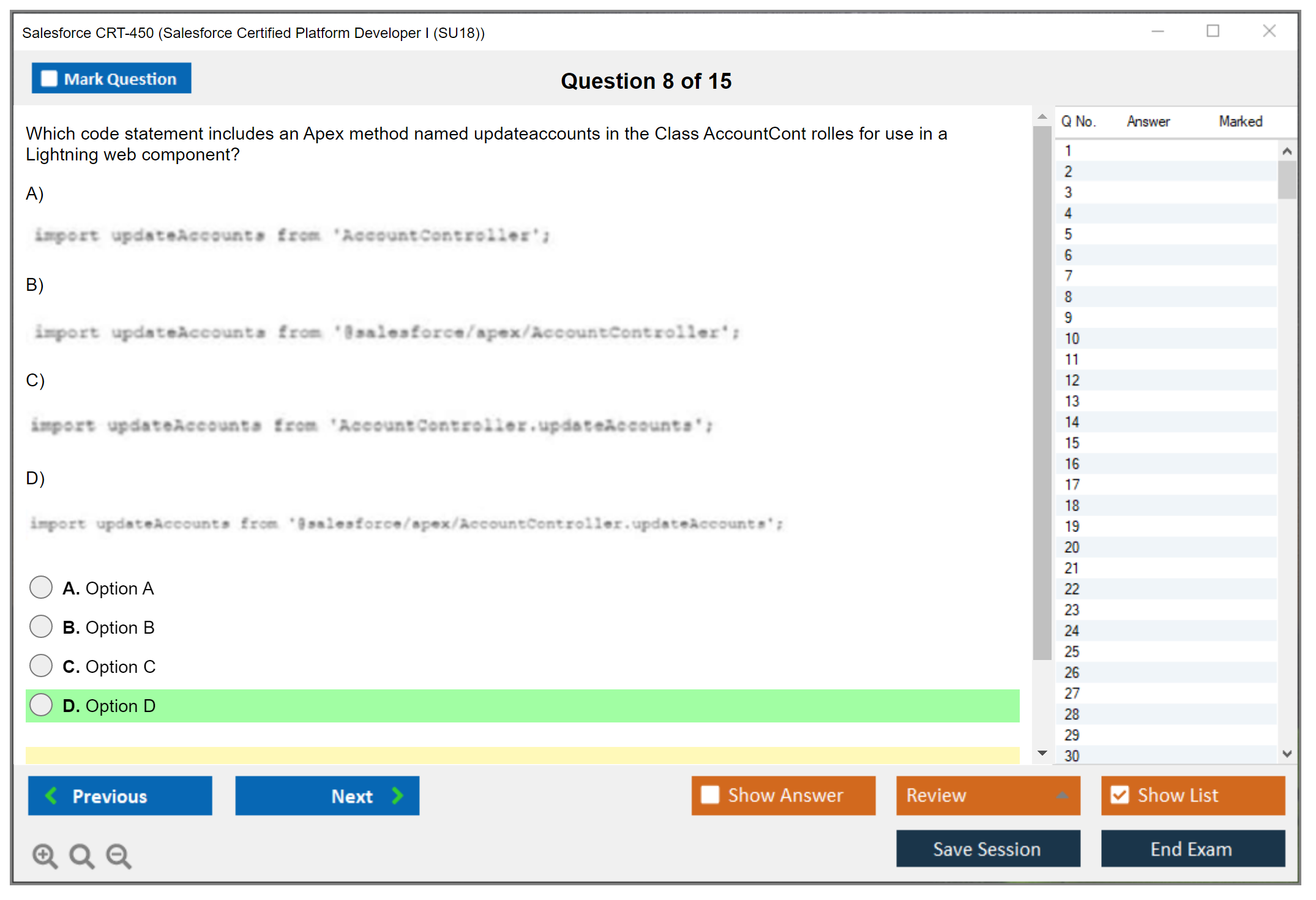The width and height of the screenshot is (1316, 900).
Task: Jump to question 12 in list
Action: tap(1072, 381)
